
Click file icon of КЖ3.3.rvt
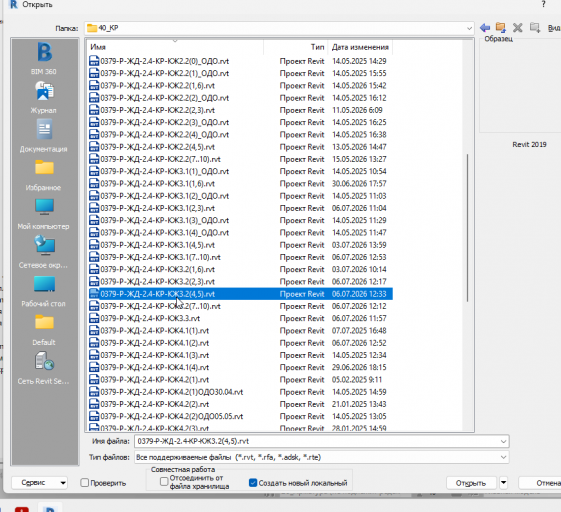tap(94, 318)
